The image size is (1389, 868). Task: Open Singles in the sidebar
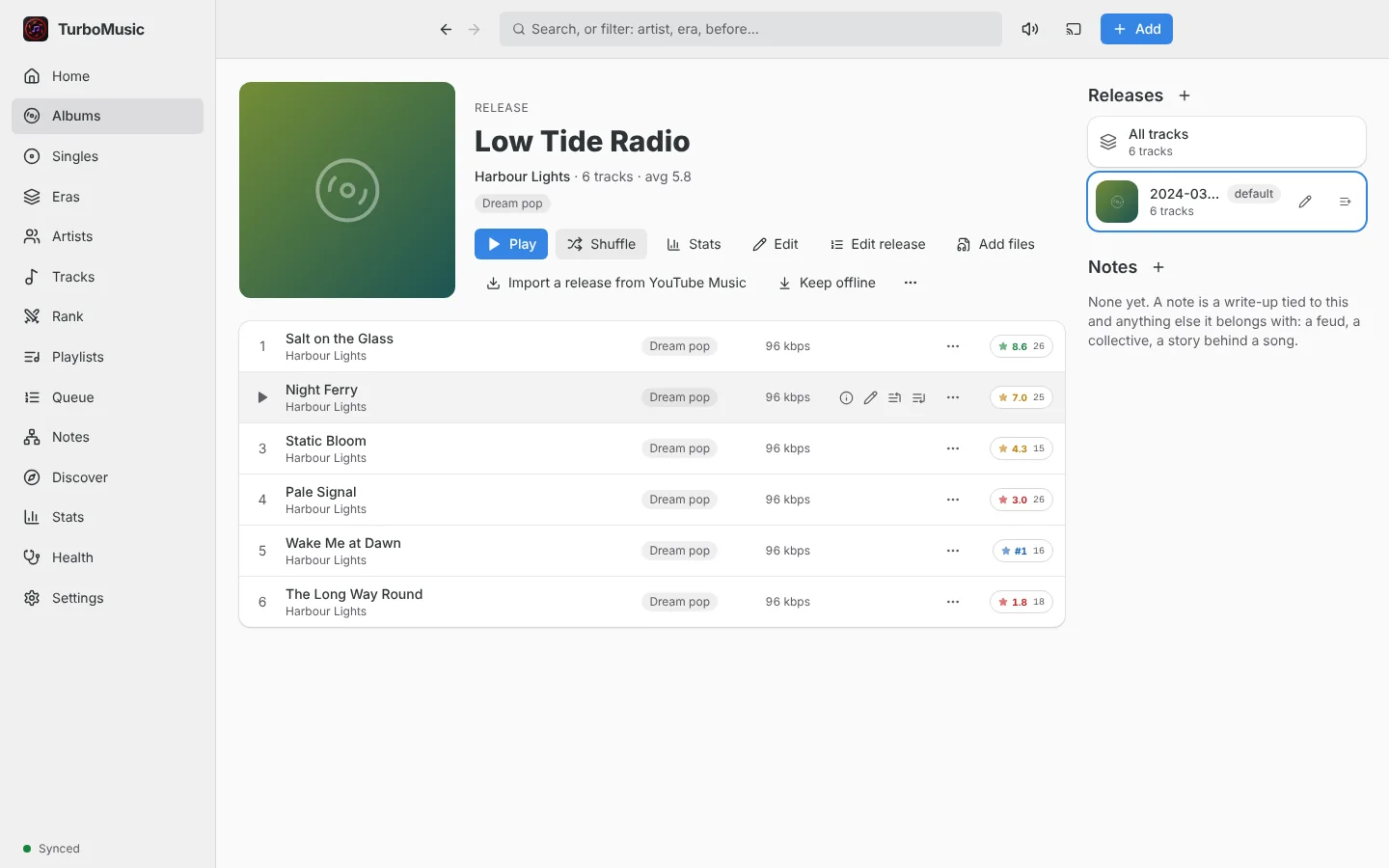click(107, 156)
